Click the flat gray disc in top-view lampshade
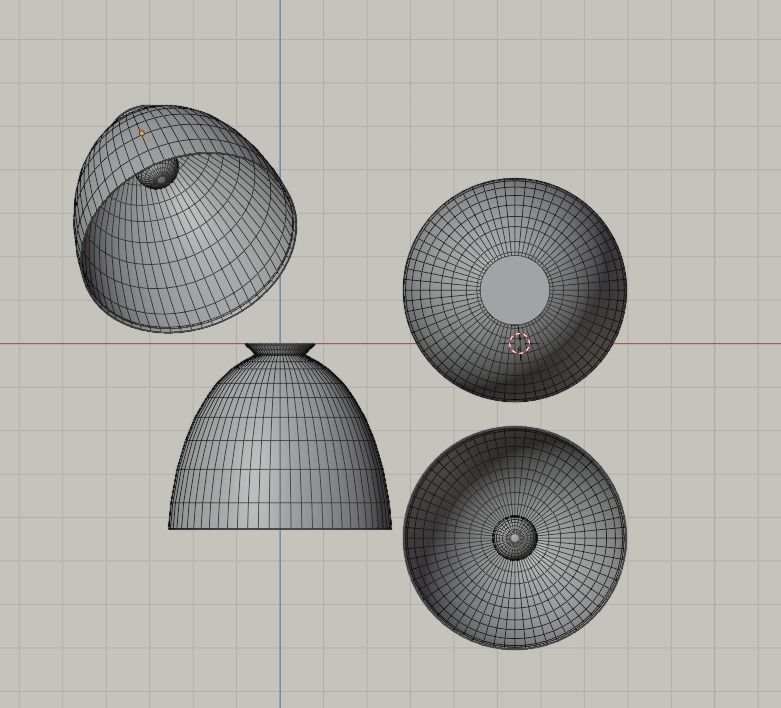Viewport: 781px width, 708px height. pos(515,290)
